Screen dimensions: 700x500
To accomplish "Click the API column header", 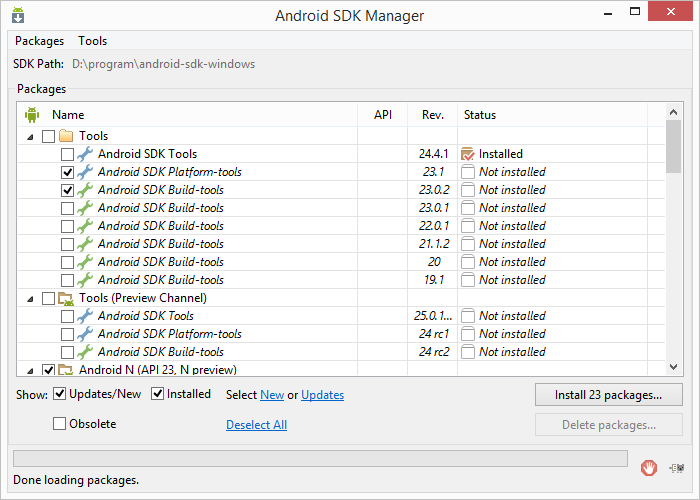I will pyautogui.click(x=383, y=115).
